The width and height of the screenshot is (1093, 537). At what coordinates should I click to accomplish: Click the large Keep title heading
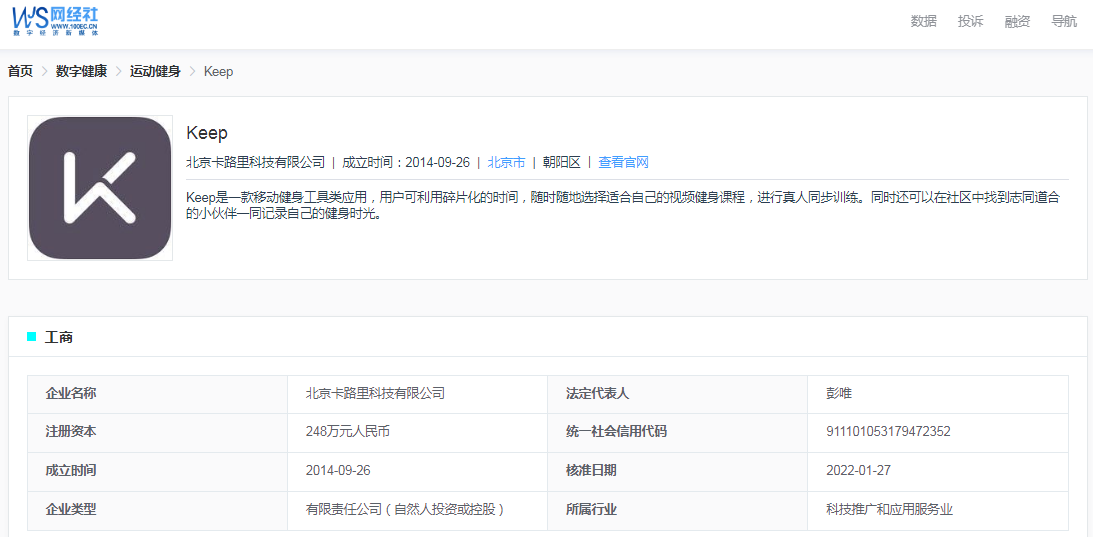point(207,133)
